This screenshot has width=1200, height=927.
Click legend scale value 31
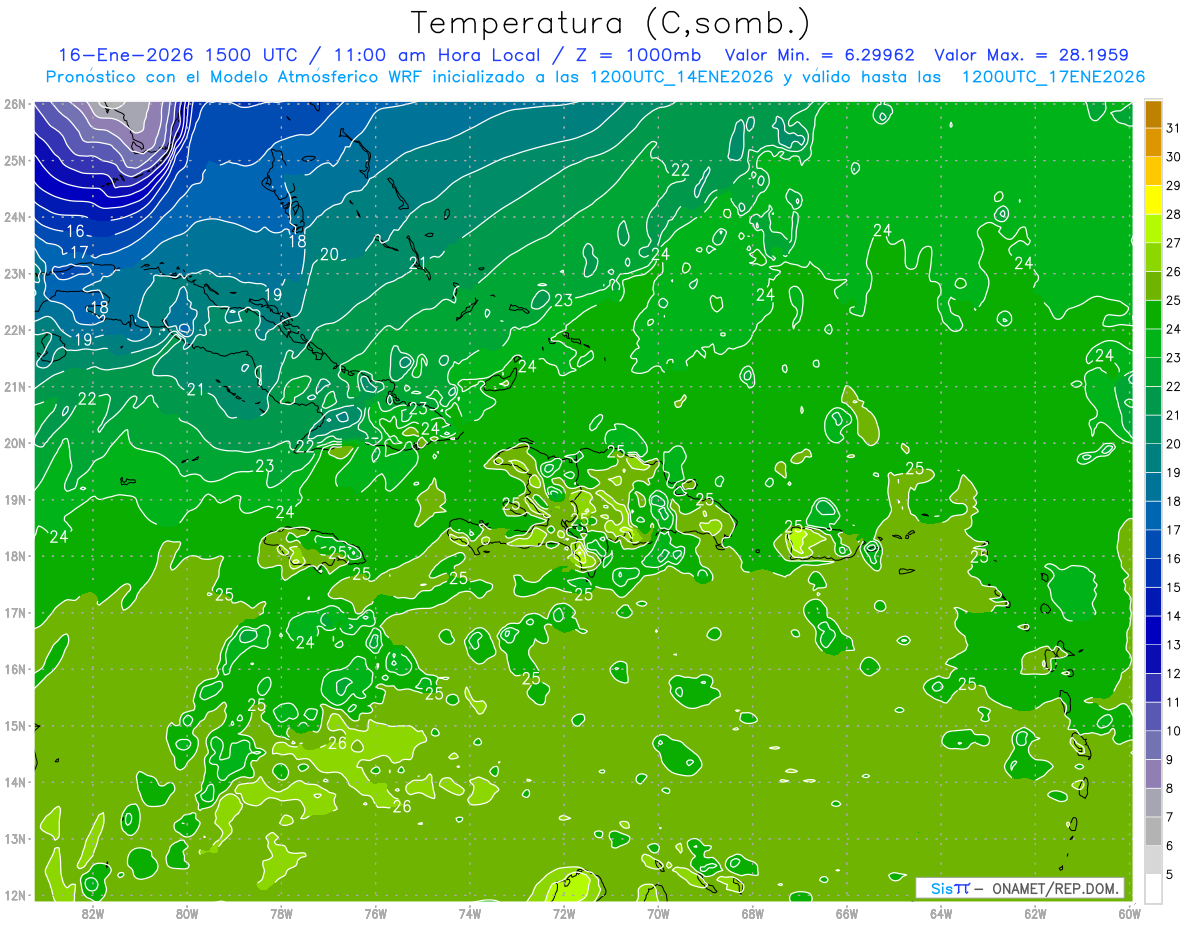(x=1174, y=128)
